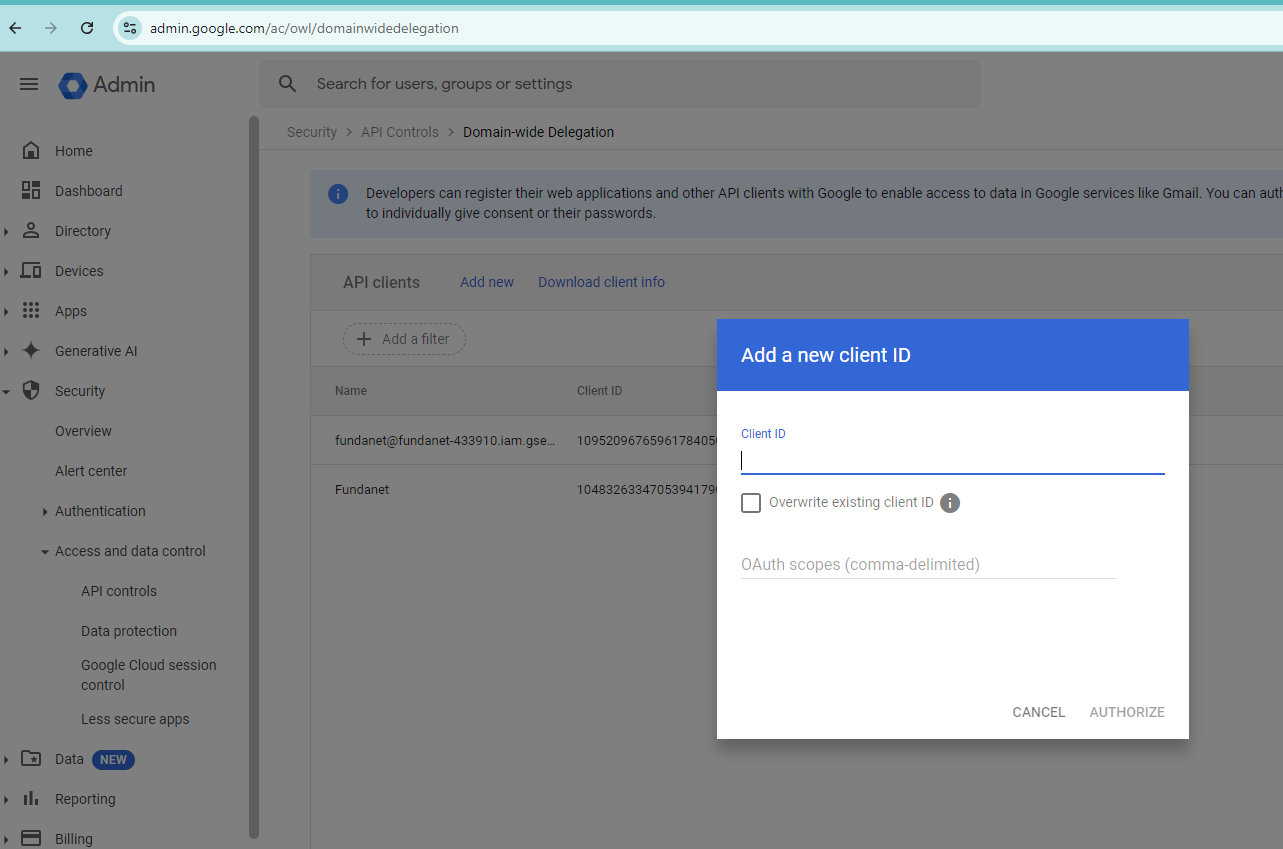Open Dashboard via its sidebar icon
This screenshot has height=849, width=1283.
point(31,191)
